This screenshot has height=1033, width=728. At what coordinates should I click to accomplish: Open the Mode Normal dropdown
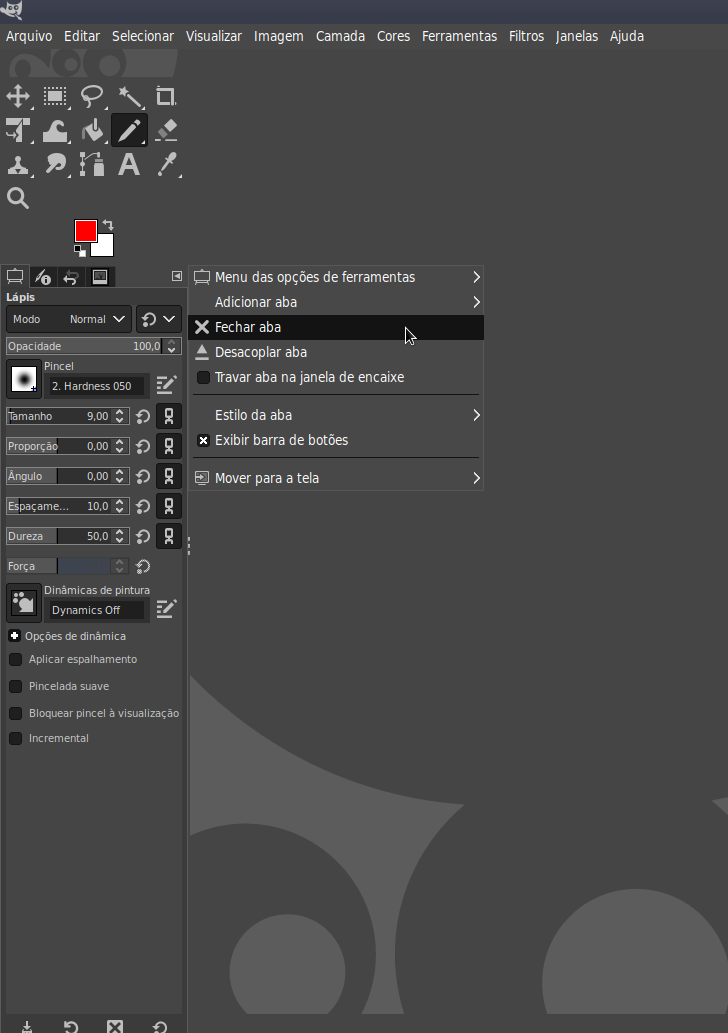69,319
